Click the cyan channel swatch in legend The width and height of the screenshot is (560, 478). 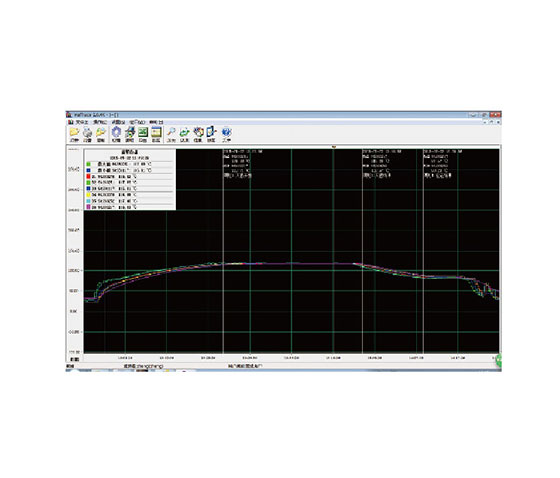pyautogui.click(x=88, y=201)
